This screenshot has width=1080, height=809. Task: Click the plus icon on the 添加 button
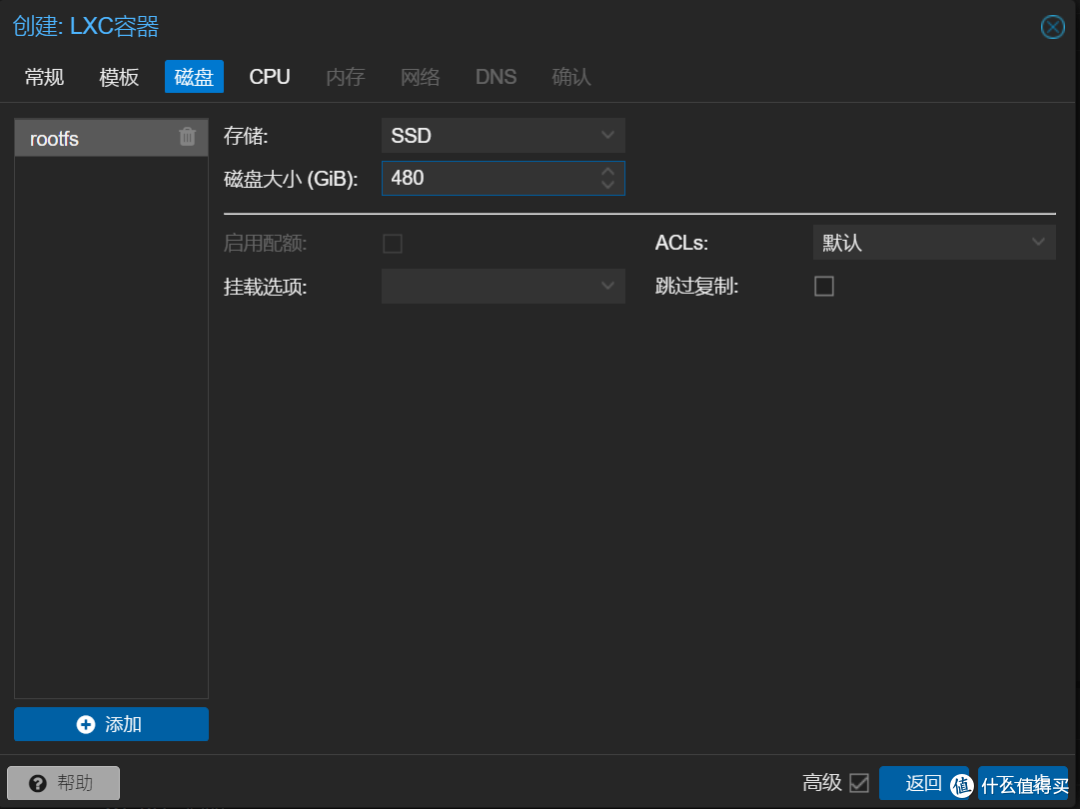click(x=86, y=724)
